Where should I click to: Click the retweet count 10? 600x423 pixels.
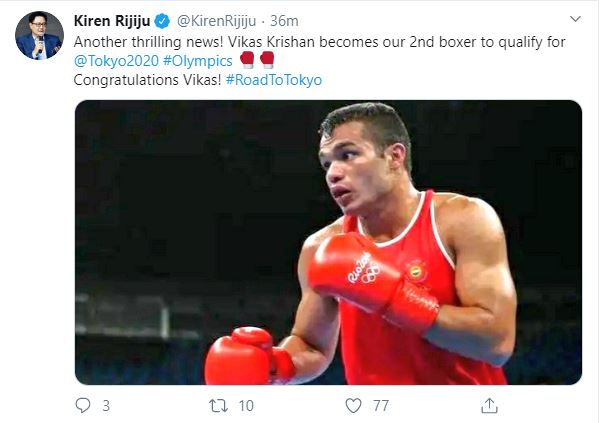(x=246, y=406)
